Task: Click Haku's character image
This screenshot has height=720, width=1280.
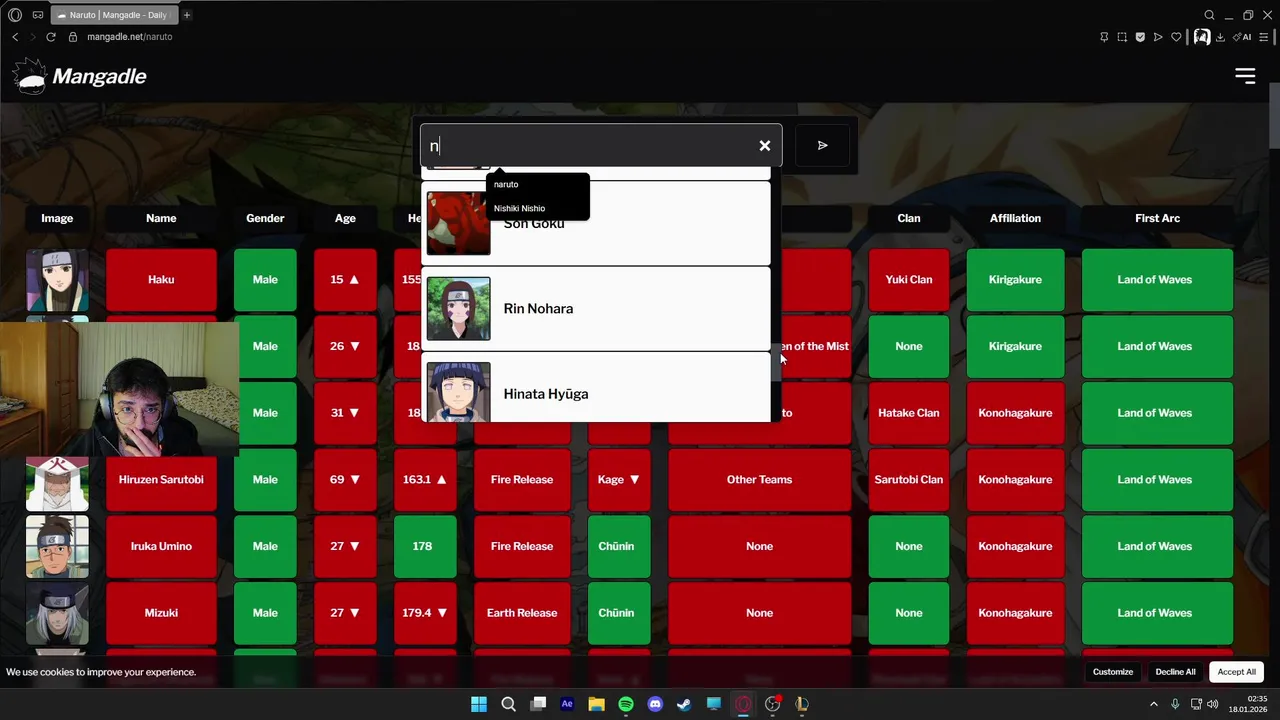Action: tap(57, 280)
